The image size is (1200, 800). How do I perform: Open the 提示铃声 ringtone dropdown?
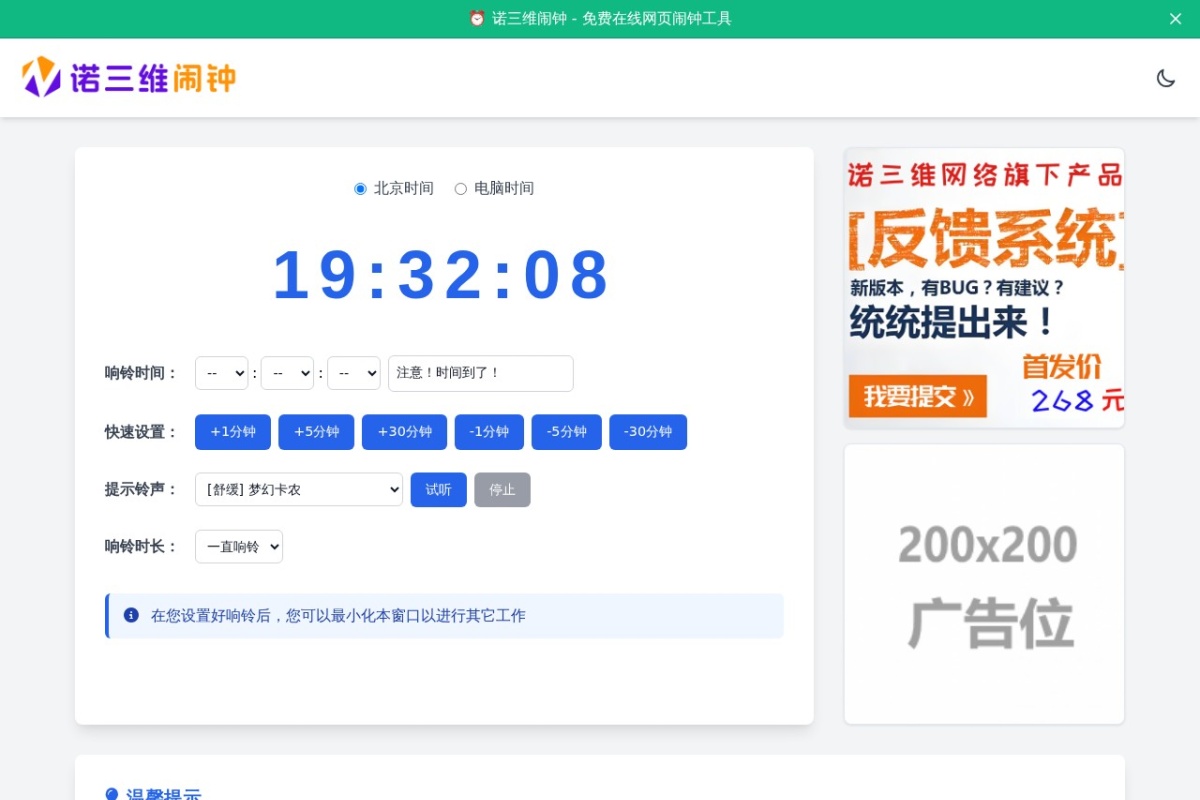298,490
